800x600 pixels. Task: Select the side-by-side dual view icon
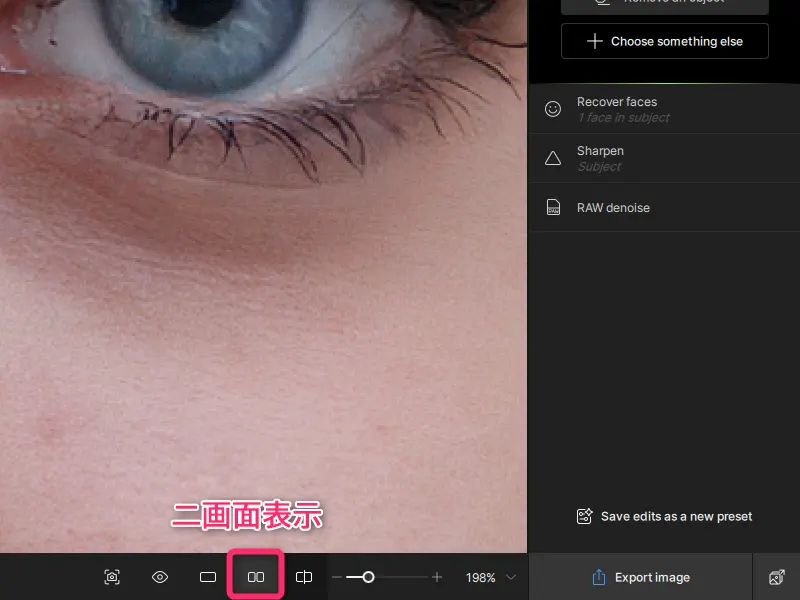point(256,577)
